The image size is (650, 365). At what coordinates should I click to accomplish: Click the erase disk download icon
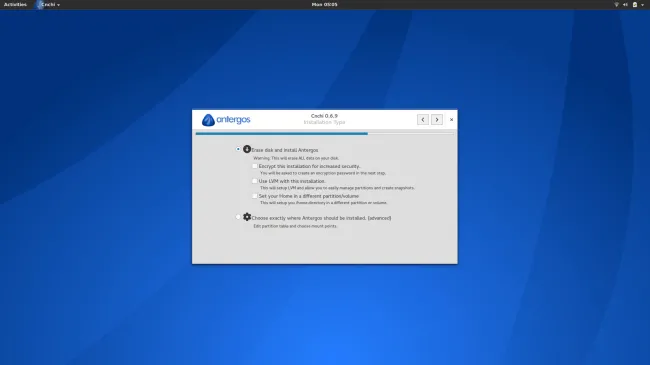[247, 149]
